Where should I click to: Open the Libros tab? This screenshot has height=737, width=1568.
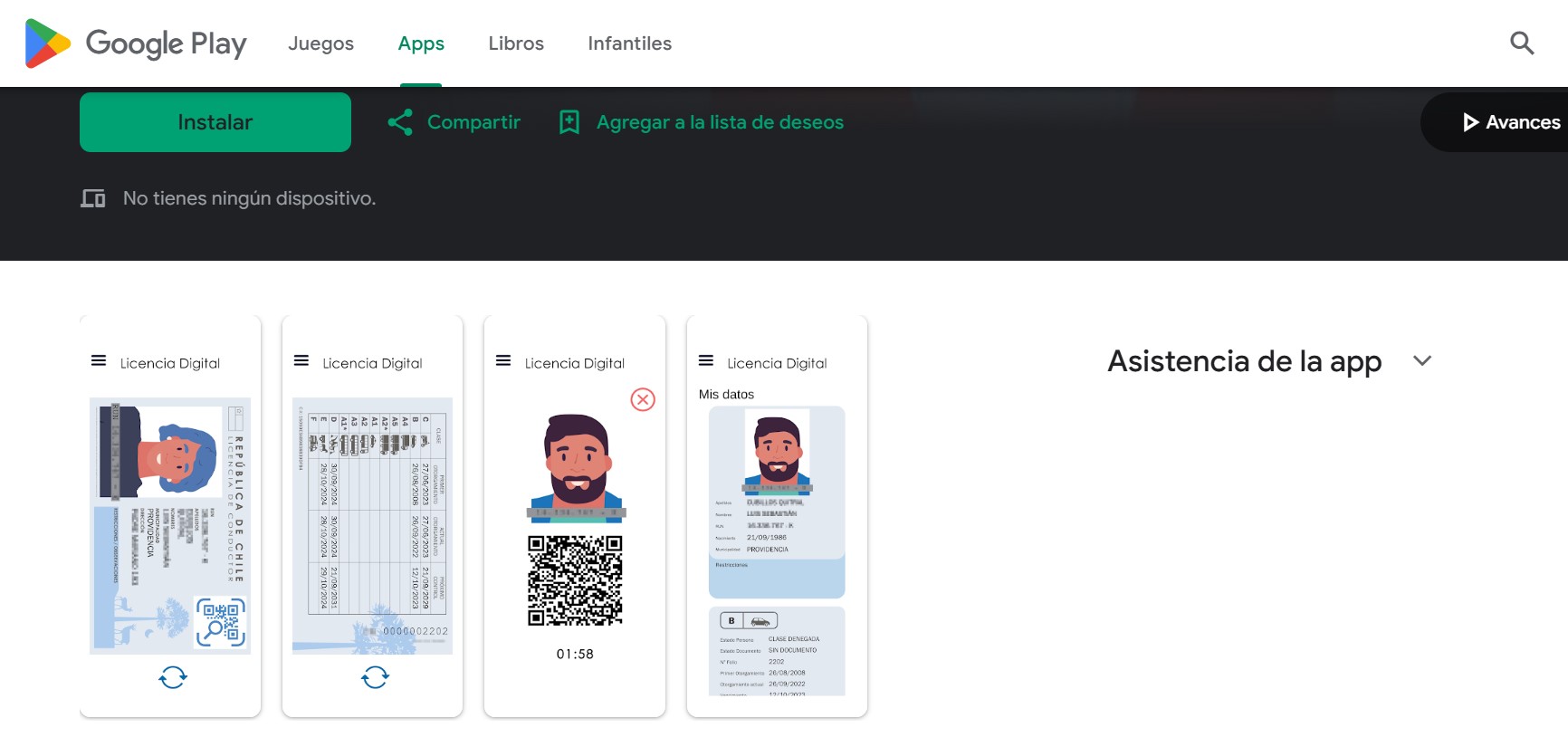click(516, 43)
